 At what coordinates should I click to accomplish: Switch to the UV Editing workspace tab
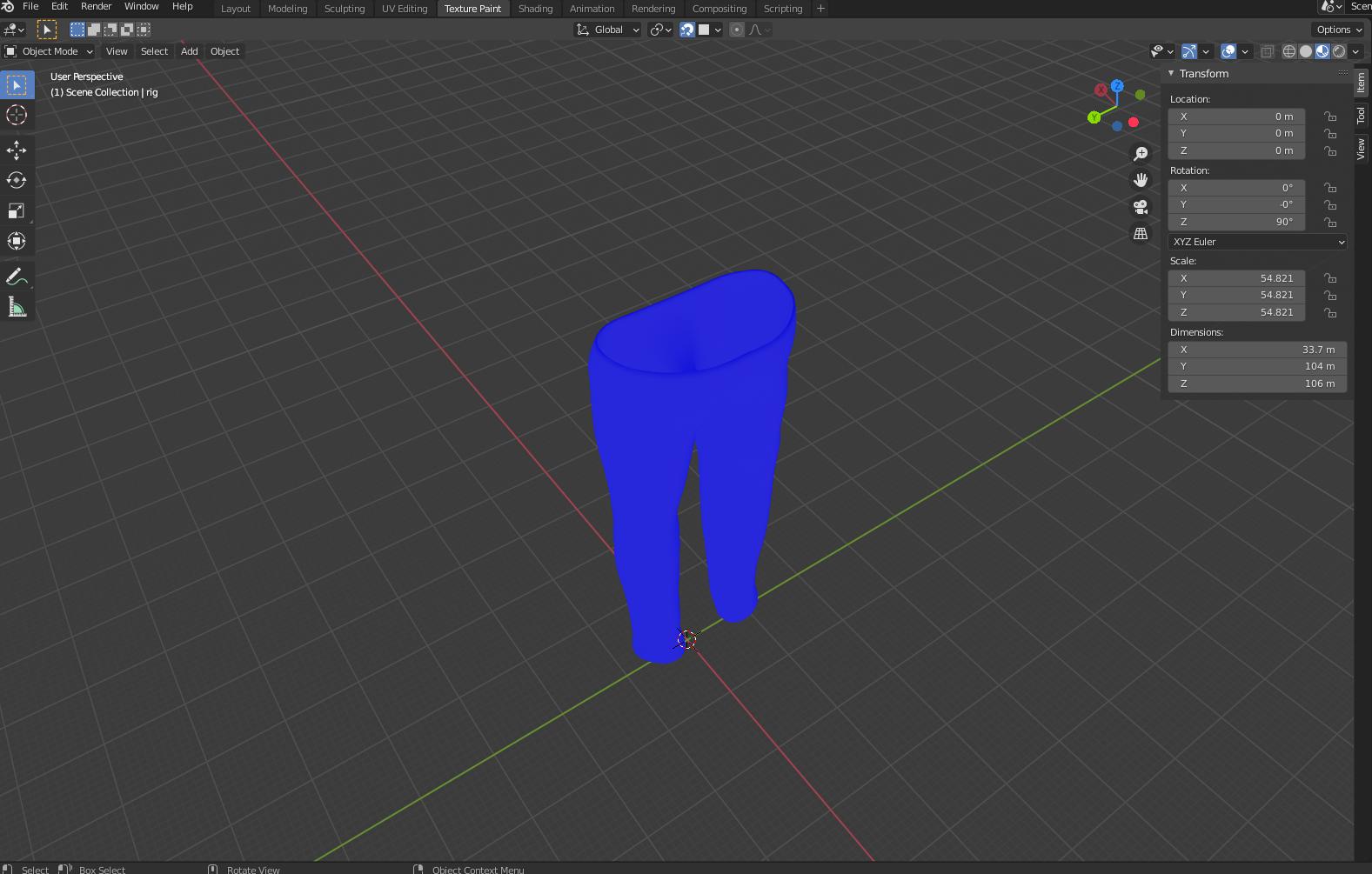click(x=405, y=9)
